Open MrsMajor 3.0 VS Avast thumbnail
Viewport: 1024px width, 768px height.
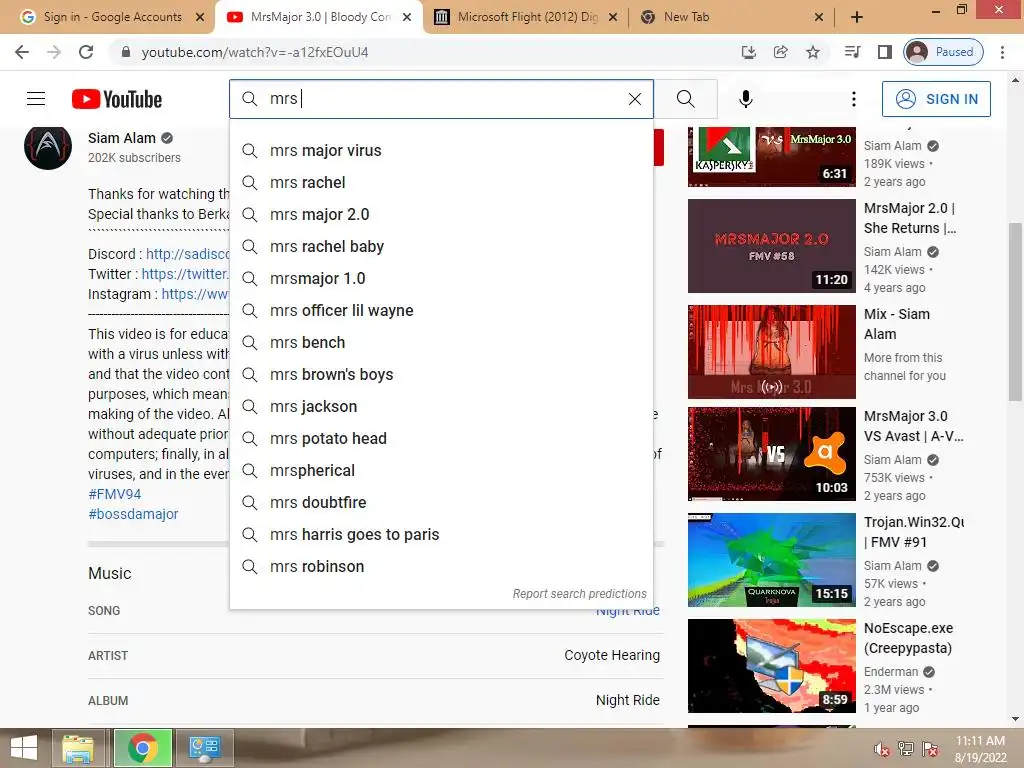(771, 454)
